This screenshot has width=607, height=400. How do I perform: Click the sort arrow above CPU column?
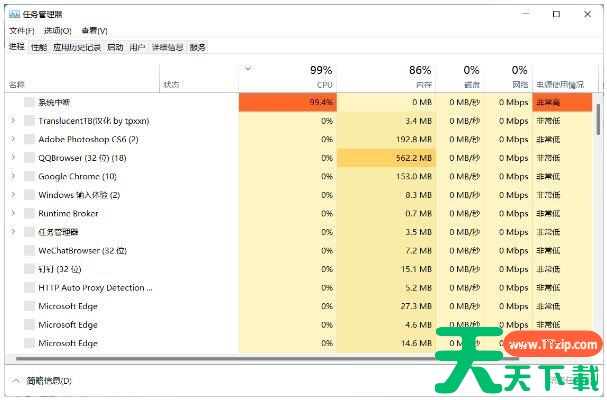pyautogui.click(x=248, y=69)
